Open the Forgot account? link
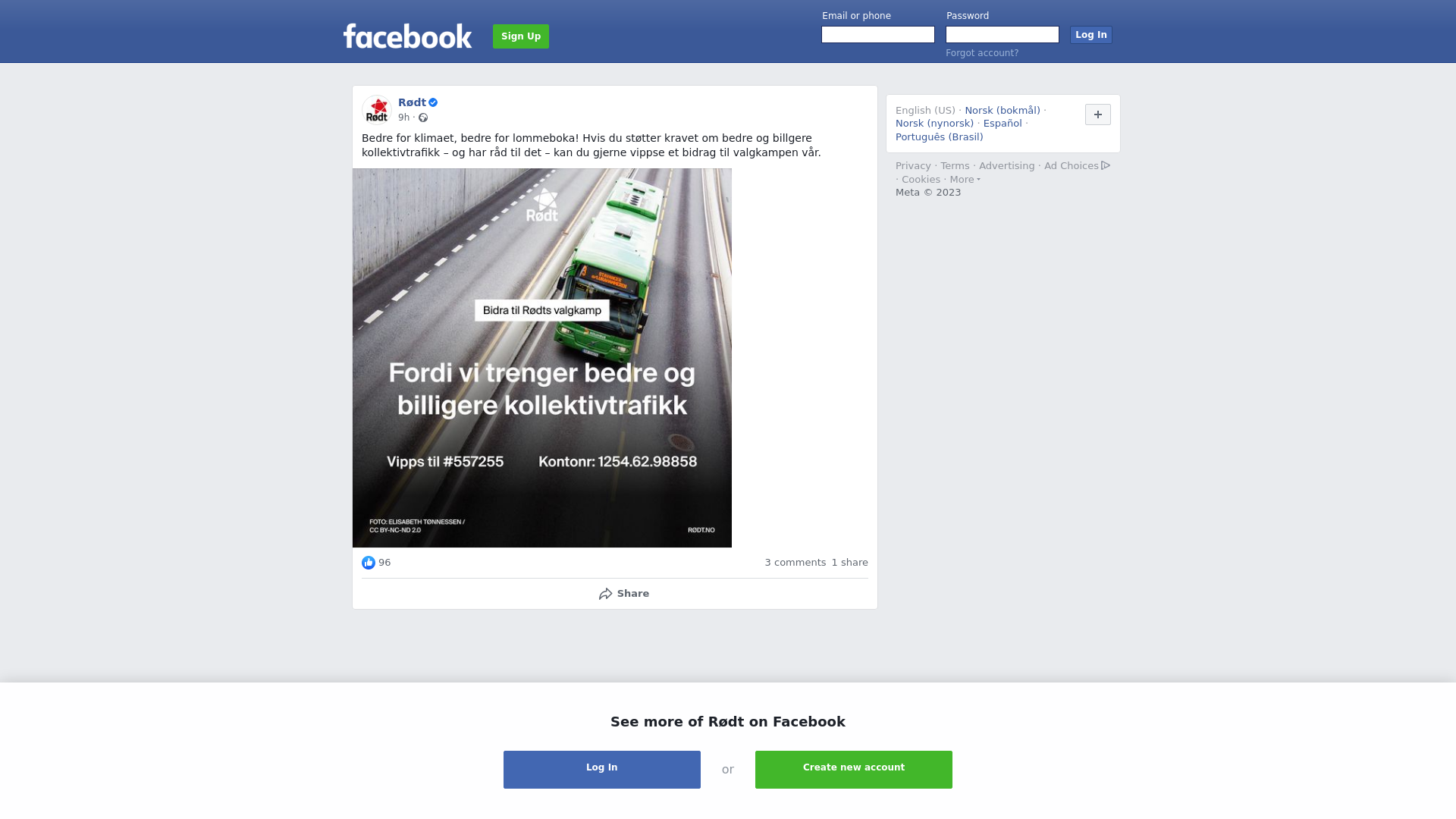The width and height of the screenshot is (1456, 819). tap(982, 53)
